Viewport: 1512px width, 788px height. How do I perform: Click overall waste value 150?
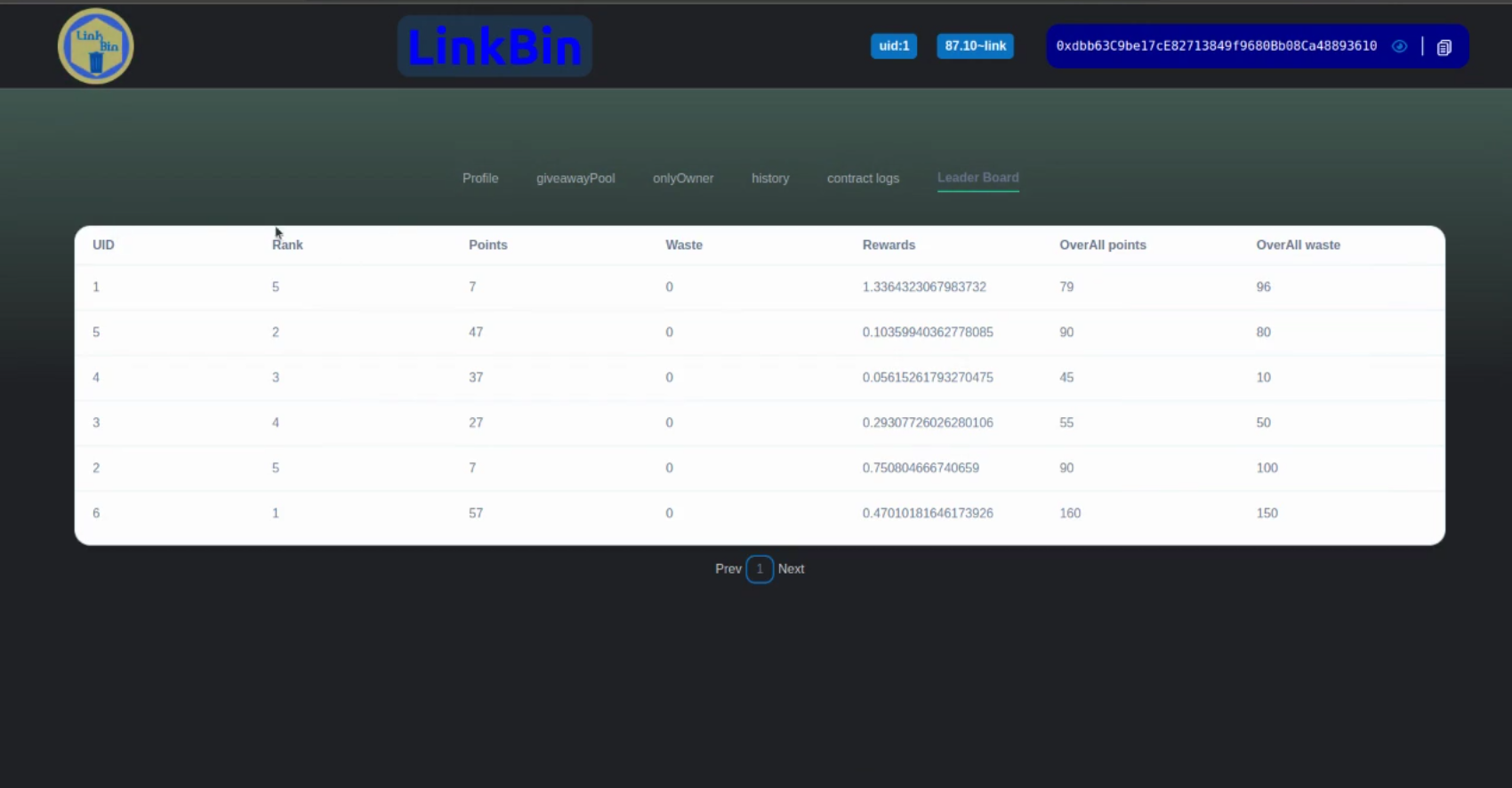point(1267,513)
